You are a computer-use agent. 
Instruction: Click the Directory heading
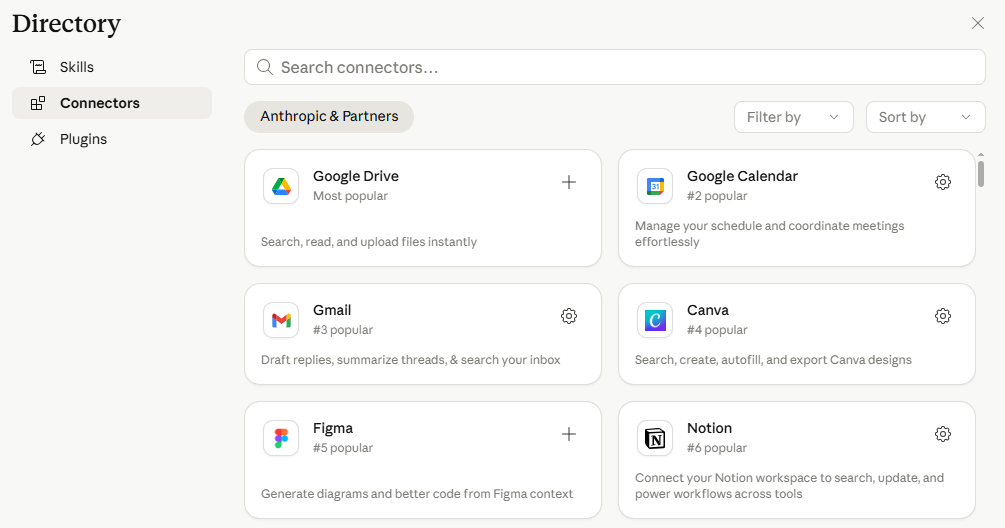point(67,24)
